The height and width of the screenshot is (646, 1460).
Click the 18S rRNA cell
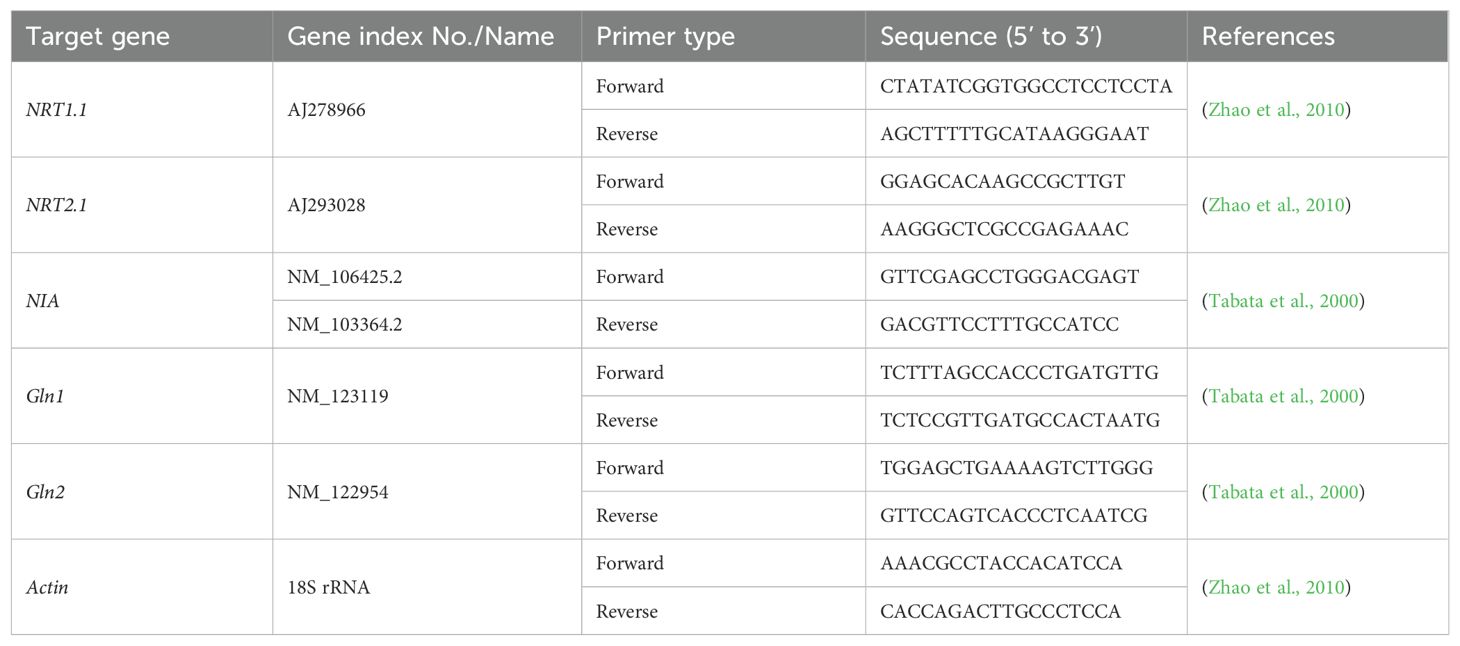click(426, 587)
